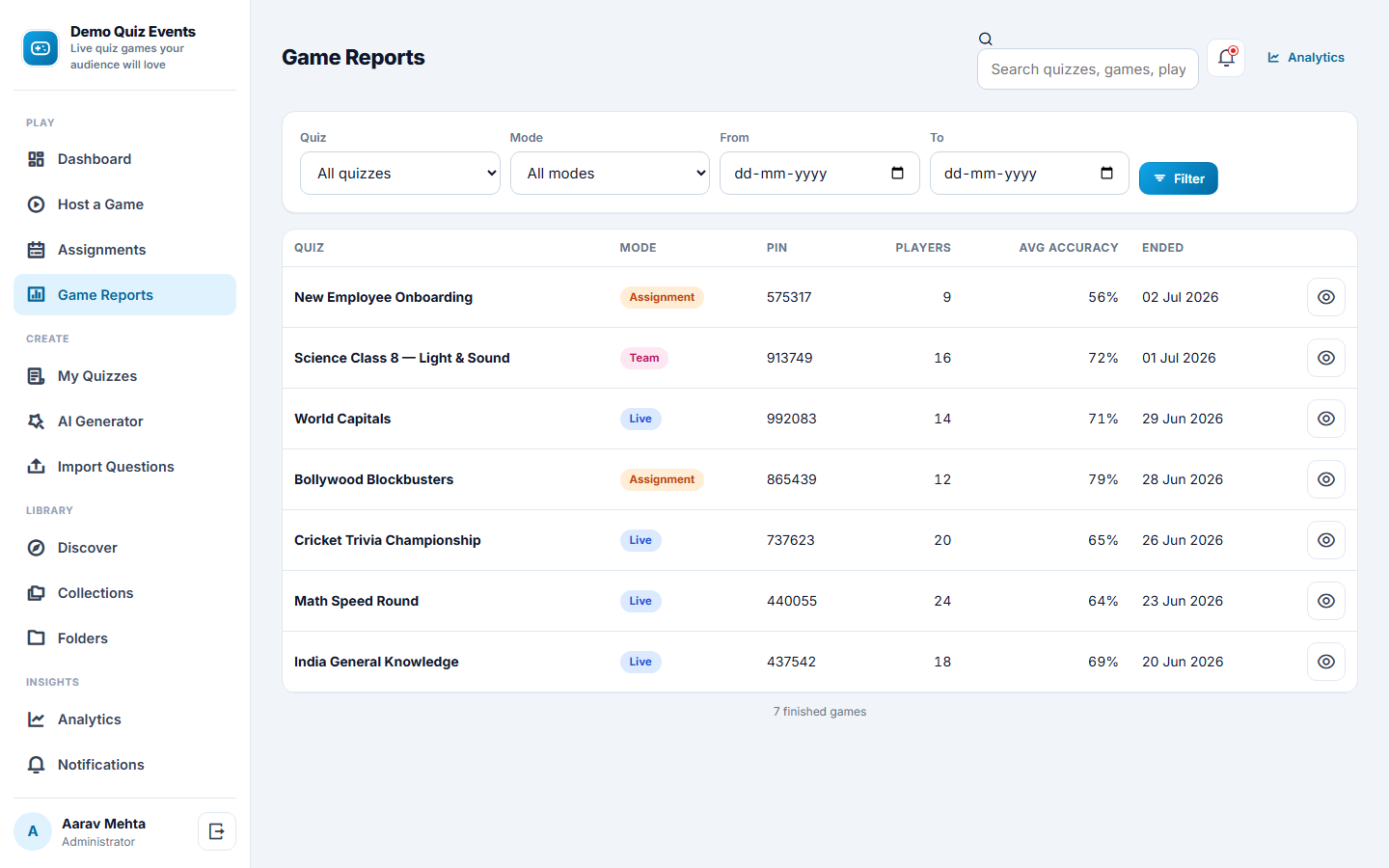Screen dimensions: 1389x868
Task: Expand the All quizzes dropdown
Action: coord(400,174)
